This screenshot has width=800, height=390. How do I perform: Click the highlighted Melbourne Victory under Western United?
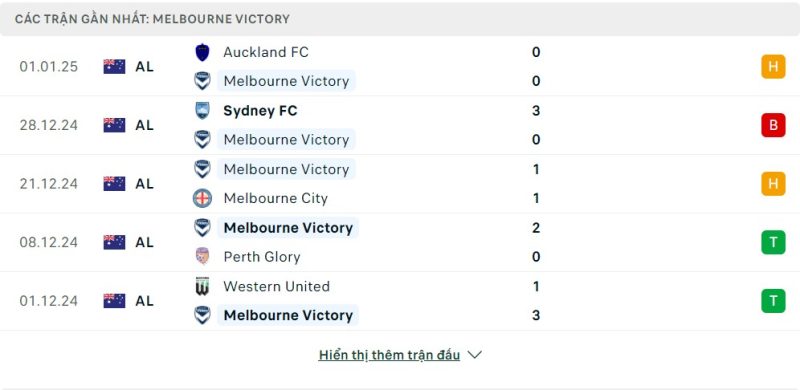(288, 315)
